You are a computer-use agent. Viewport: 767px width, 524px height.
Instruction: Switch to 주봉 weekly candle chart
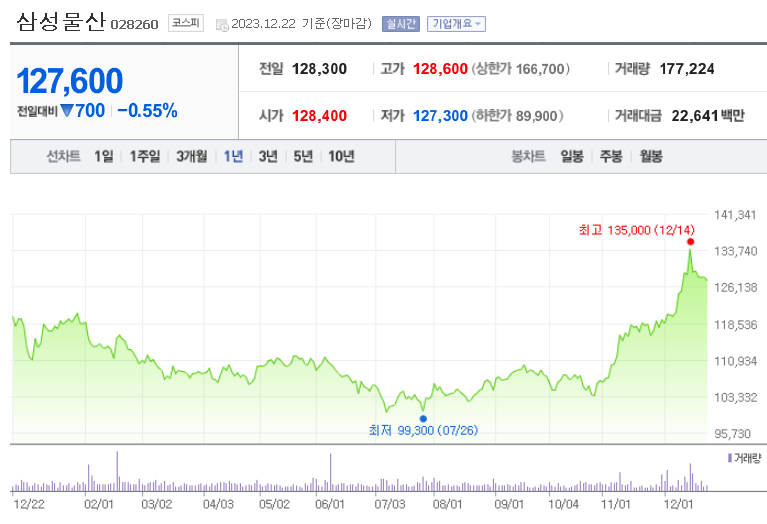(x=611, y=157)
